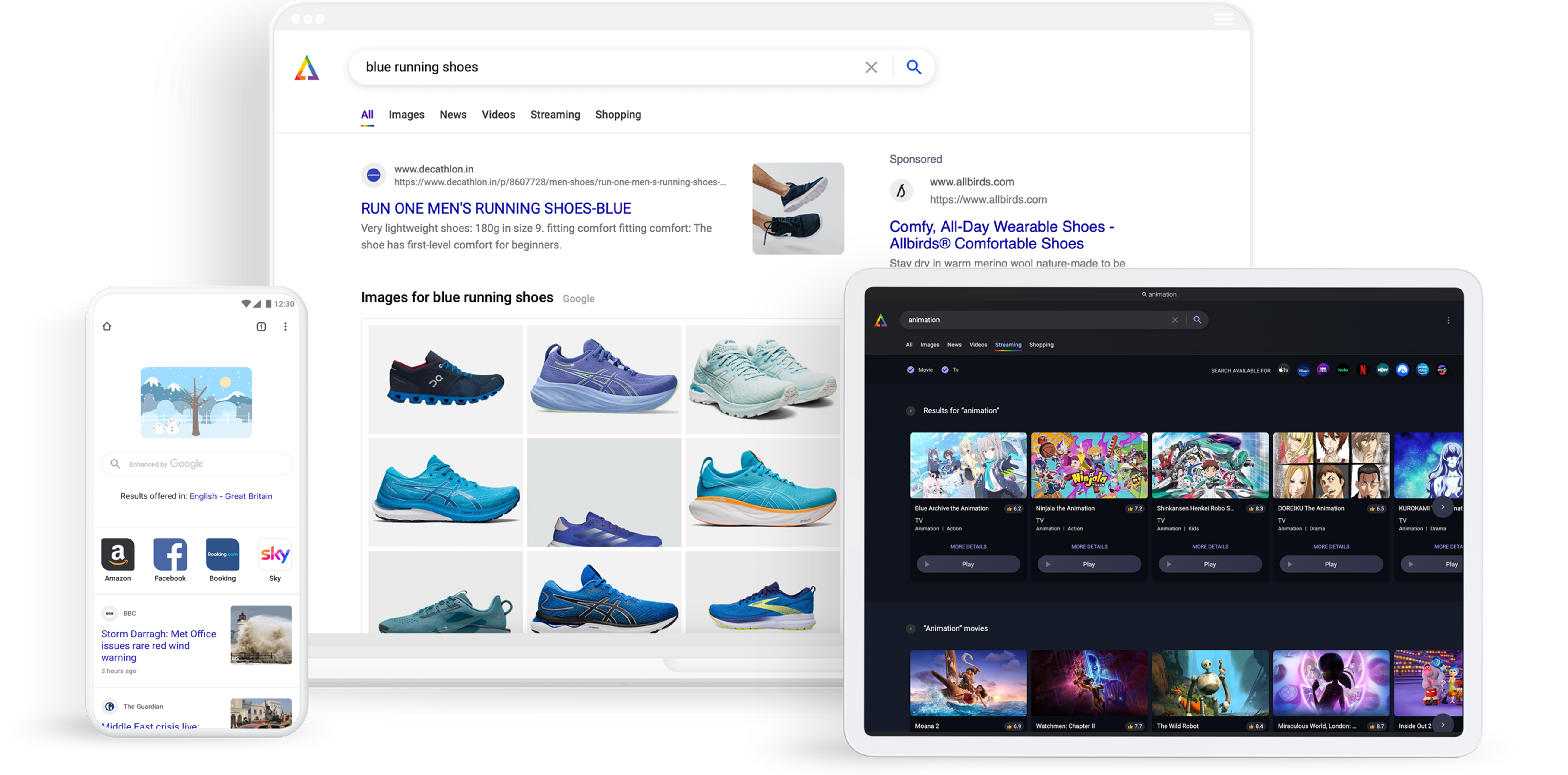The width and height of the screenshot is (1568, 775).
Task: Tap the English - Great Britain language link
Action: pyautogui.click(x=231, y=496)
